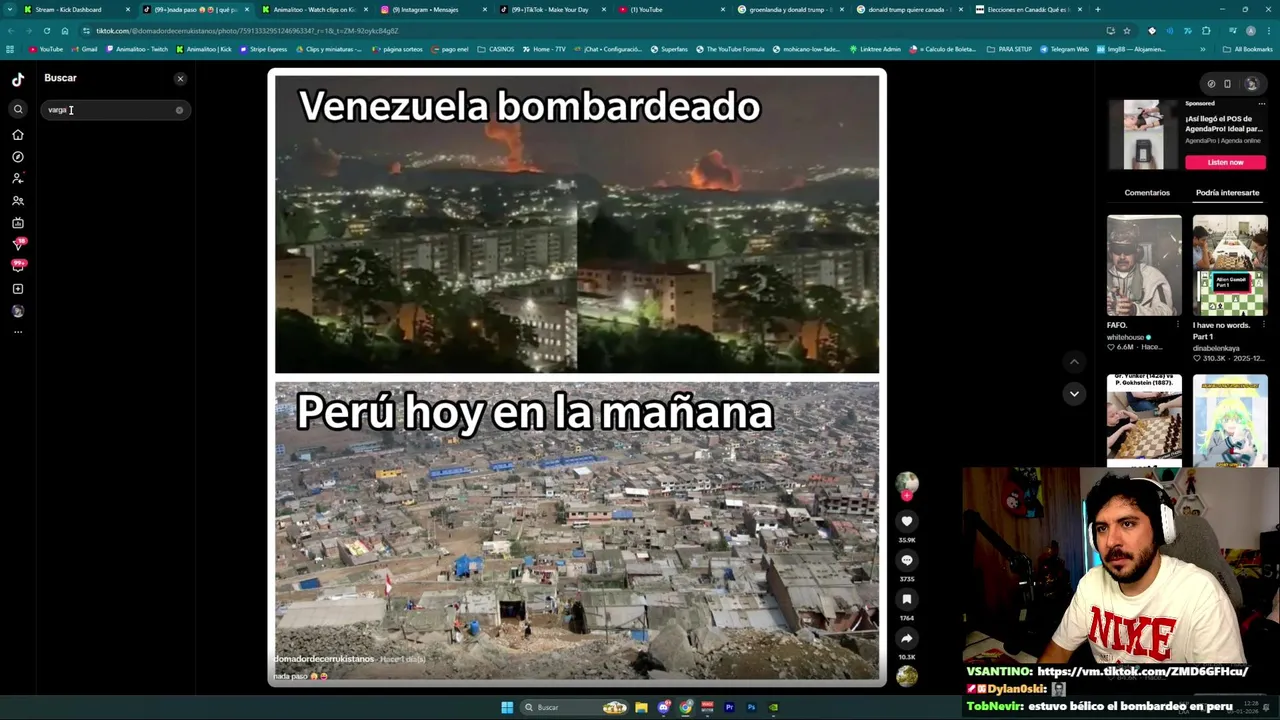Open the PARA SETUP bookmark folder
This screenshot has height=720, width=1280.
click(1009, 49)
